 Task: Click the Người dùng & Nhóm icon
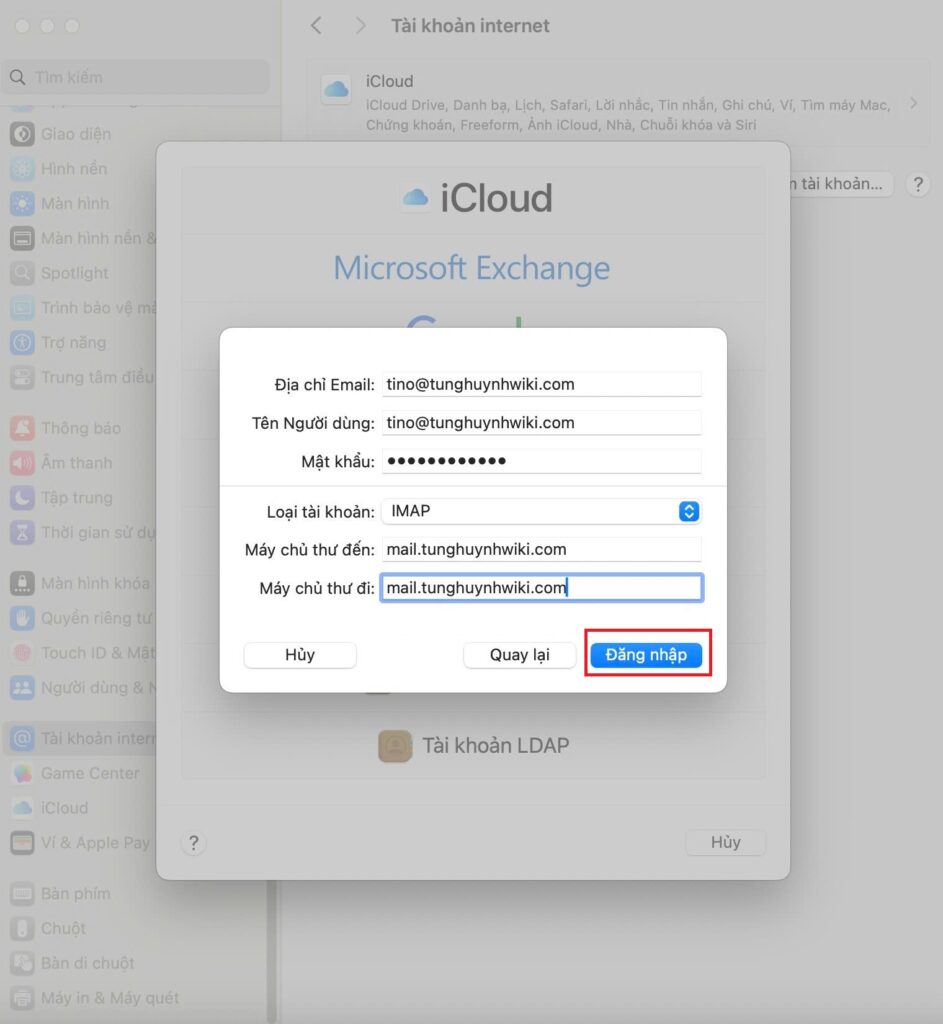[22, 687]
